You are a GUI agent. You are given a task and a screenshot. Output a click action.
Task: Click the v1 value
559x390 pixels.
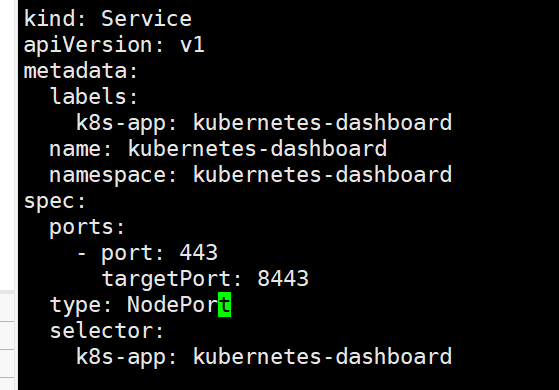[x=192, y=45]
